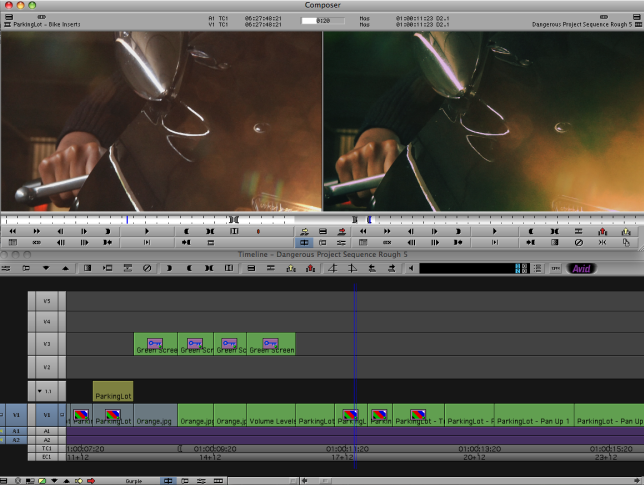This screenshot has height=485, width=644.
Task: Step forward ten frames in source monitor
Action: point(84,243)
